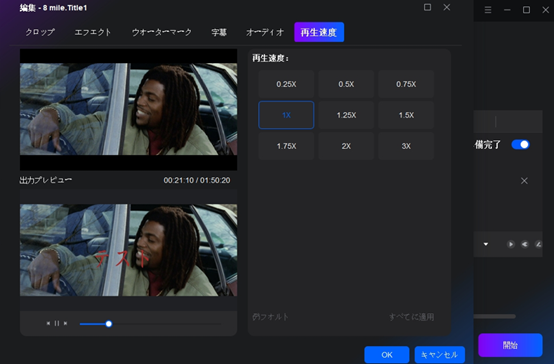This screenshot has width=554, height=364.
Task: Click the edit pencil icon in main window
Action: [538, 244]
